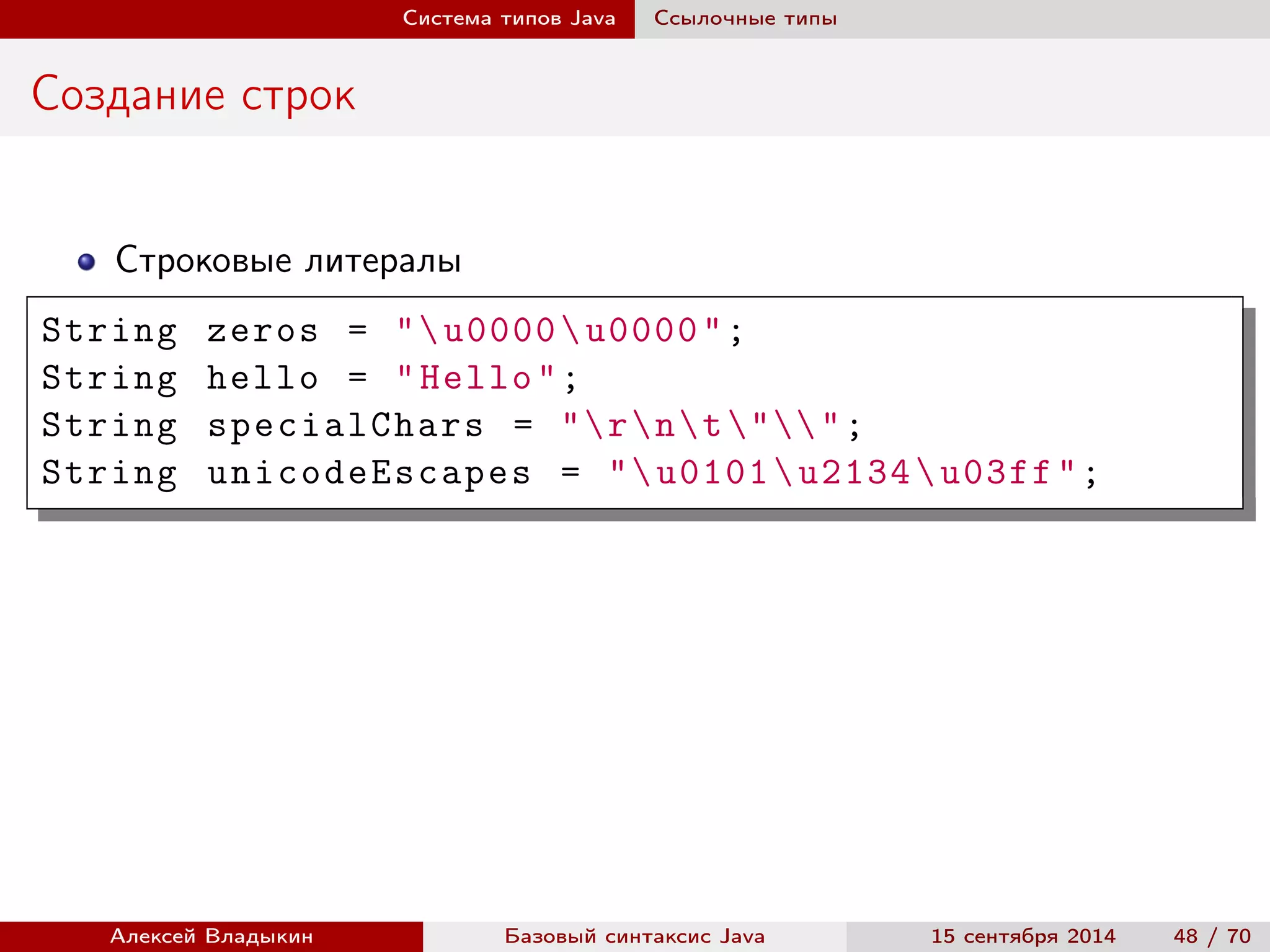Click author name 'Алексей Владыкин' in footer
This screenshot has width=1270, height=952.
[x=211, y=936]
